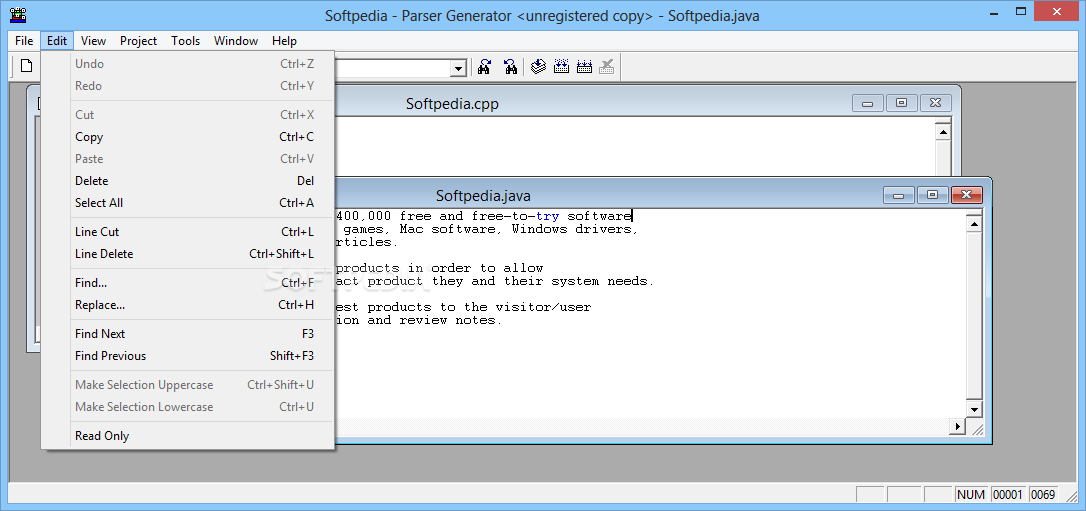Screen dimensions: 1086x511
Task: Click the line number 00001 in status bar
Action: click(x=1008, y=494)
